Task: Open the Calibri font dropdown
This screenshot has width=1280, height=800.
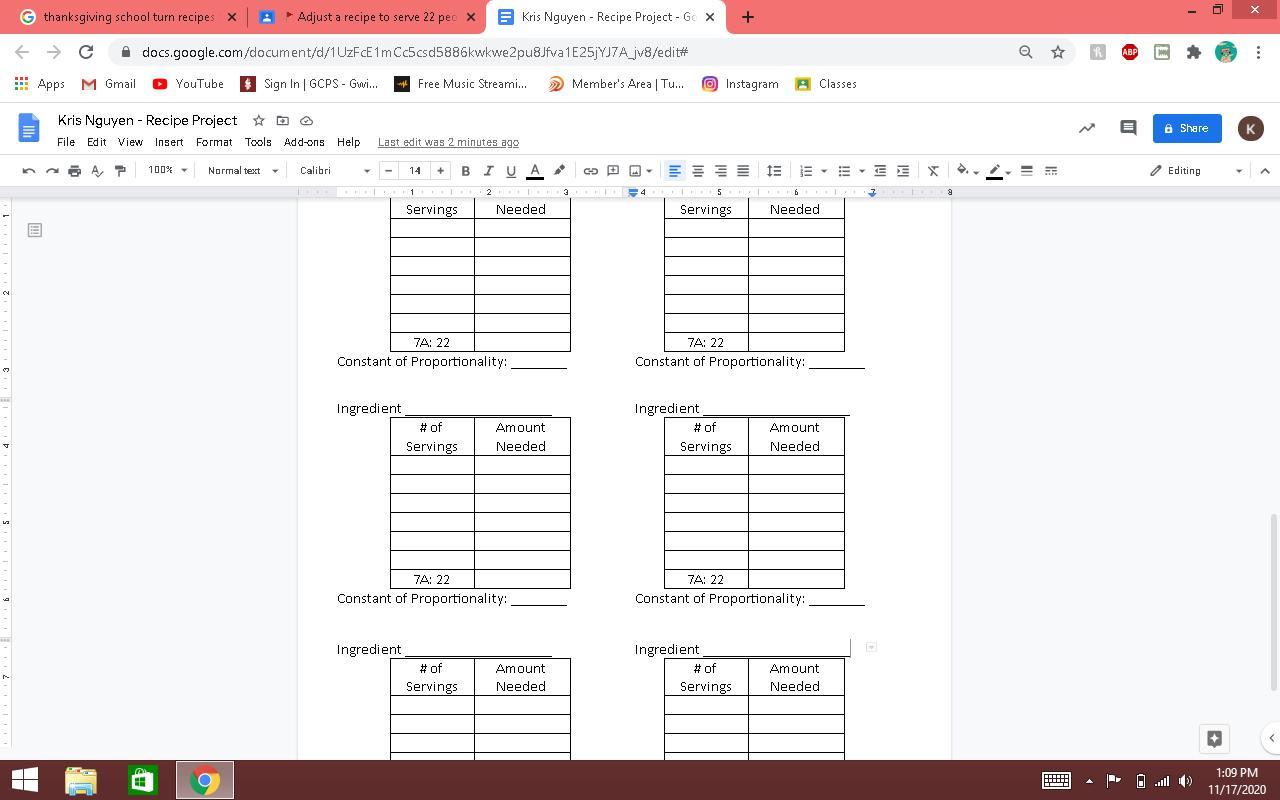Action: pos(334,171)
